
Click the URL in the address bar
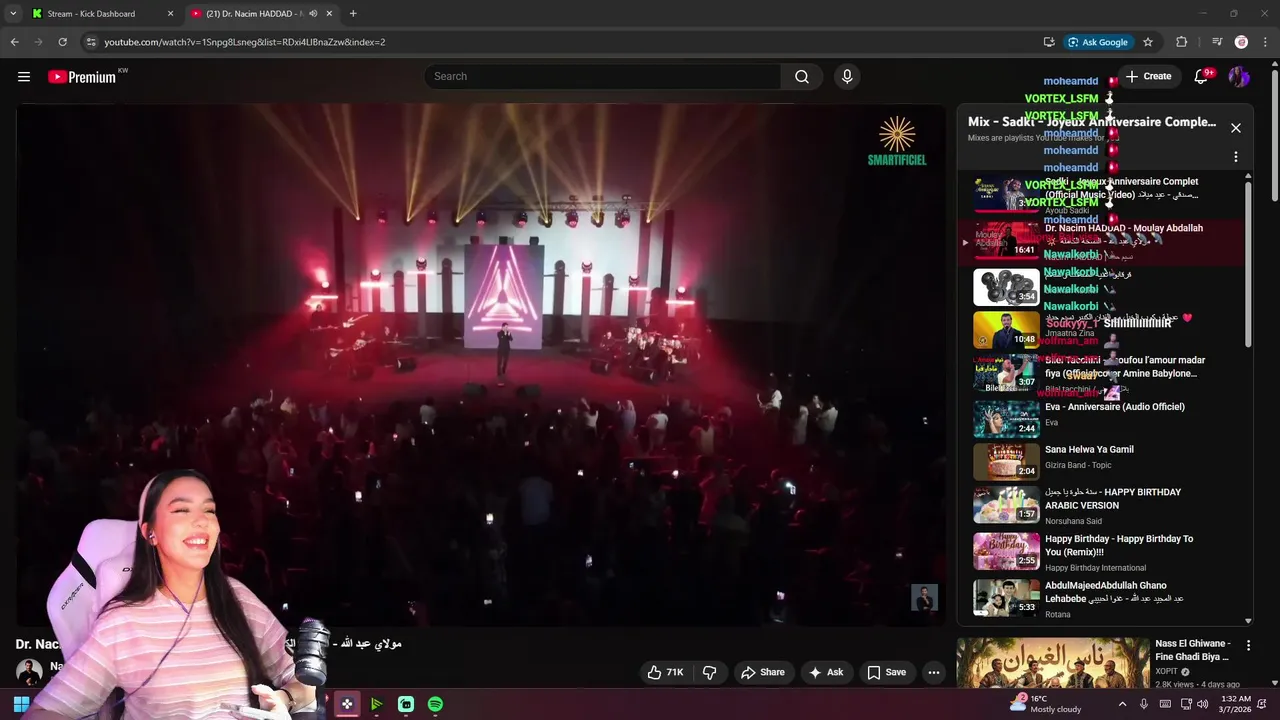(245, 42)
